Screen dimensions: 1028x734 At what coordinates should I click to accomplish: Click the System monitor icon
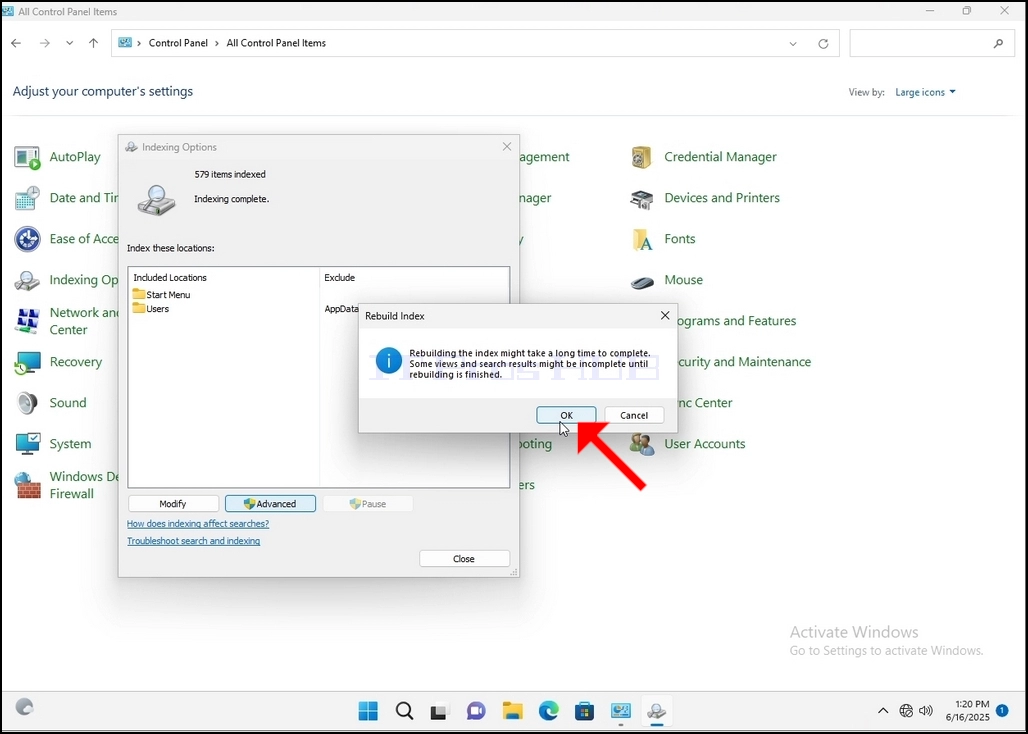coord(27,444)
